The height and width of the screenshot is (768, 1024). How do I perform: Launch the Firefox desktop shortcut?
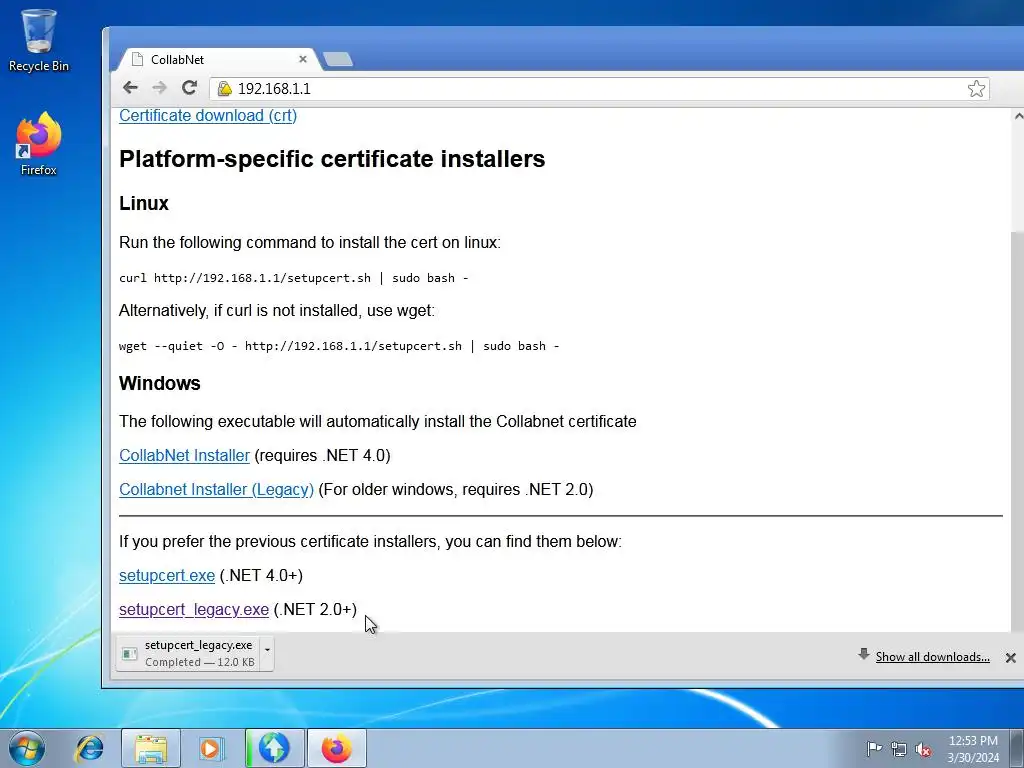pos(39,144)
